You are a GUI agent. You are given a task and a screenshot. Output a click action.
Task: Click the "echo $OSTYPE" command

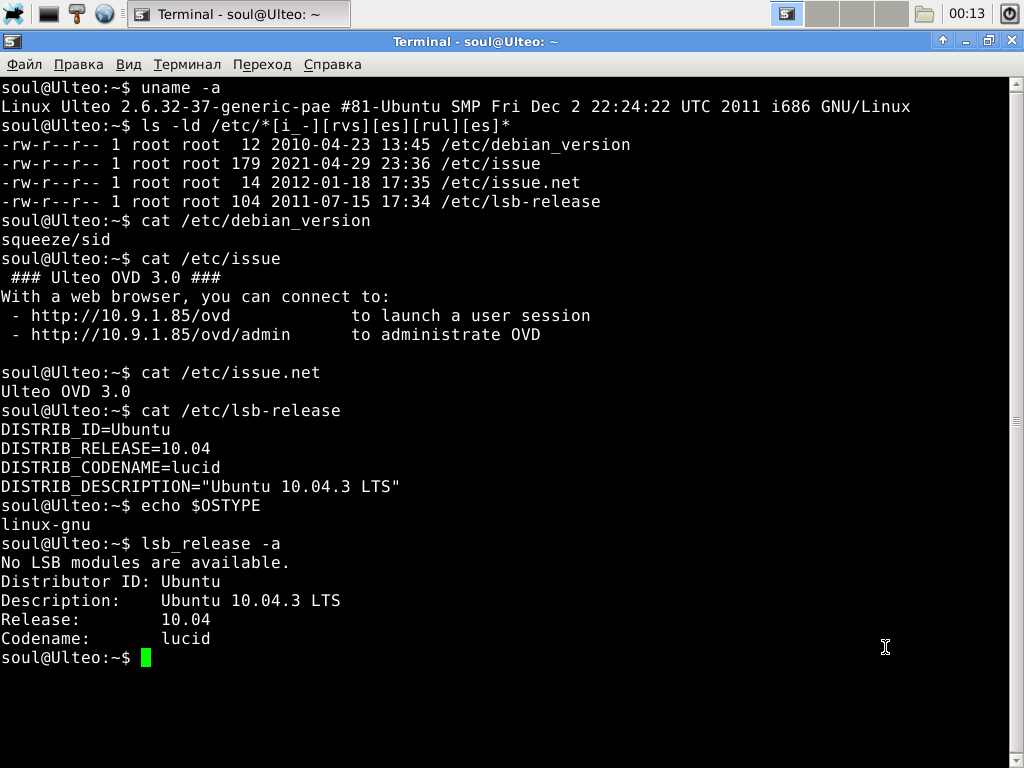pos(200,506)
